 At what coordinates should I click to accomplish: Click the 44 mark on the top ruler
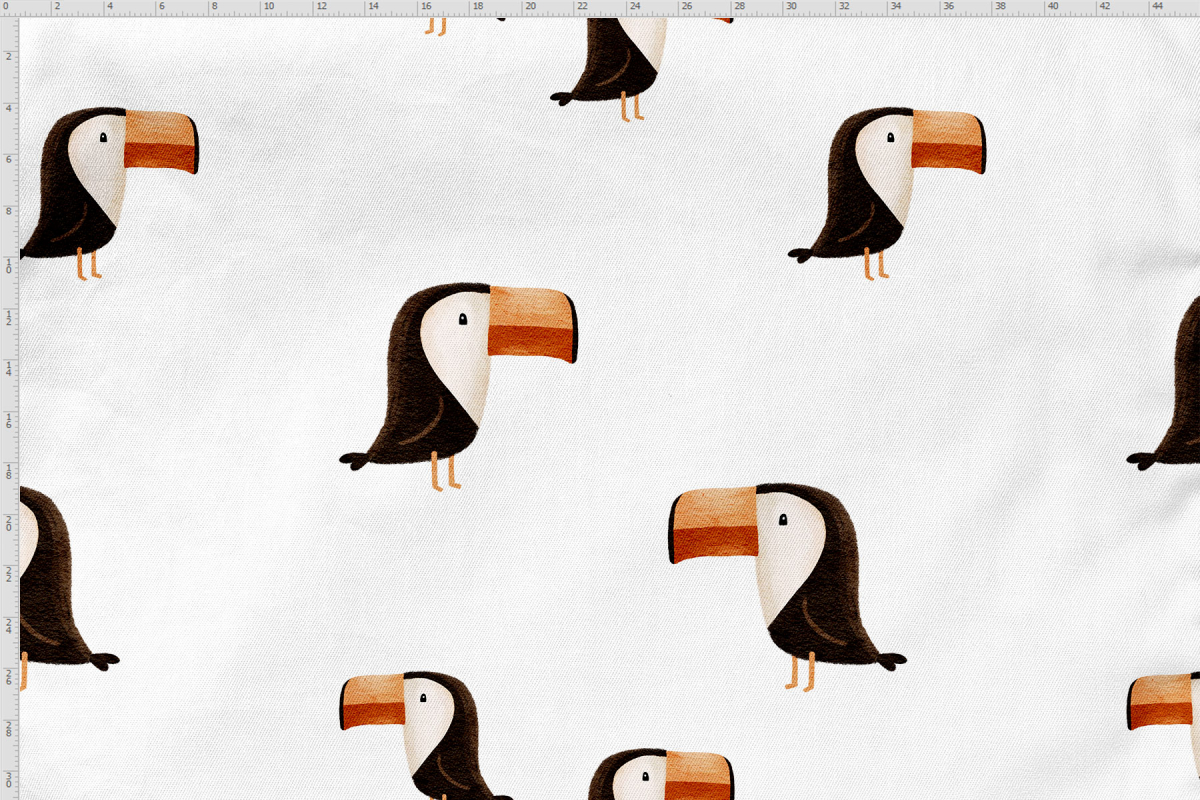tap(1157, 6)
